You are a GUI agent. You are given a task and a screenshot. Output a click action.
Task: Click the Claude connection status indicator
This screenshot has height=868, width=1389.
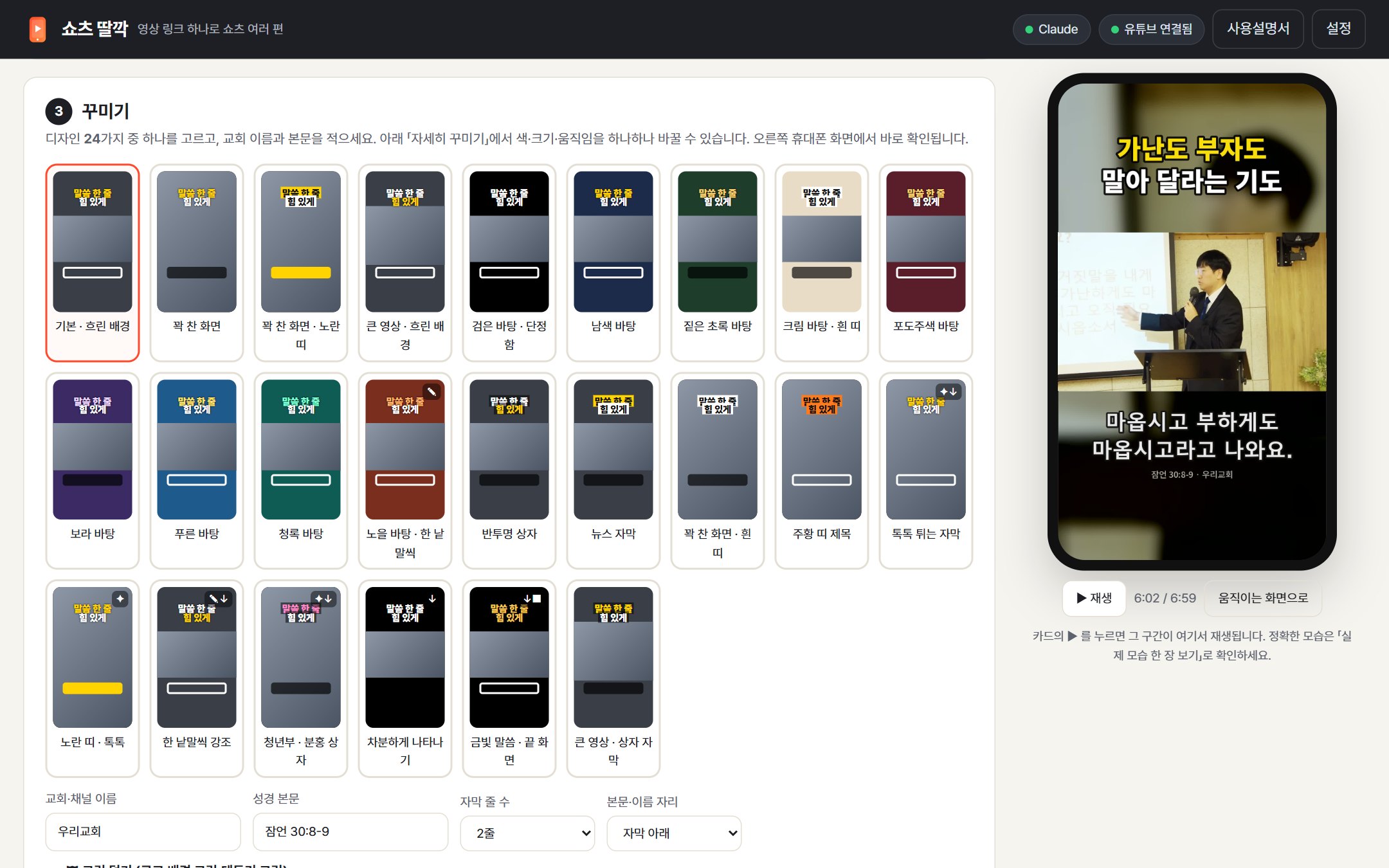(x=1051, y=29)
